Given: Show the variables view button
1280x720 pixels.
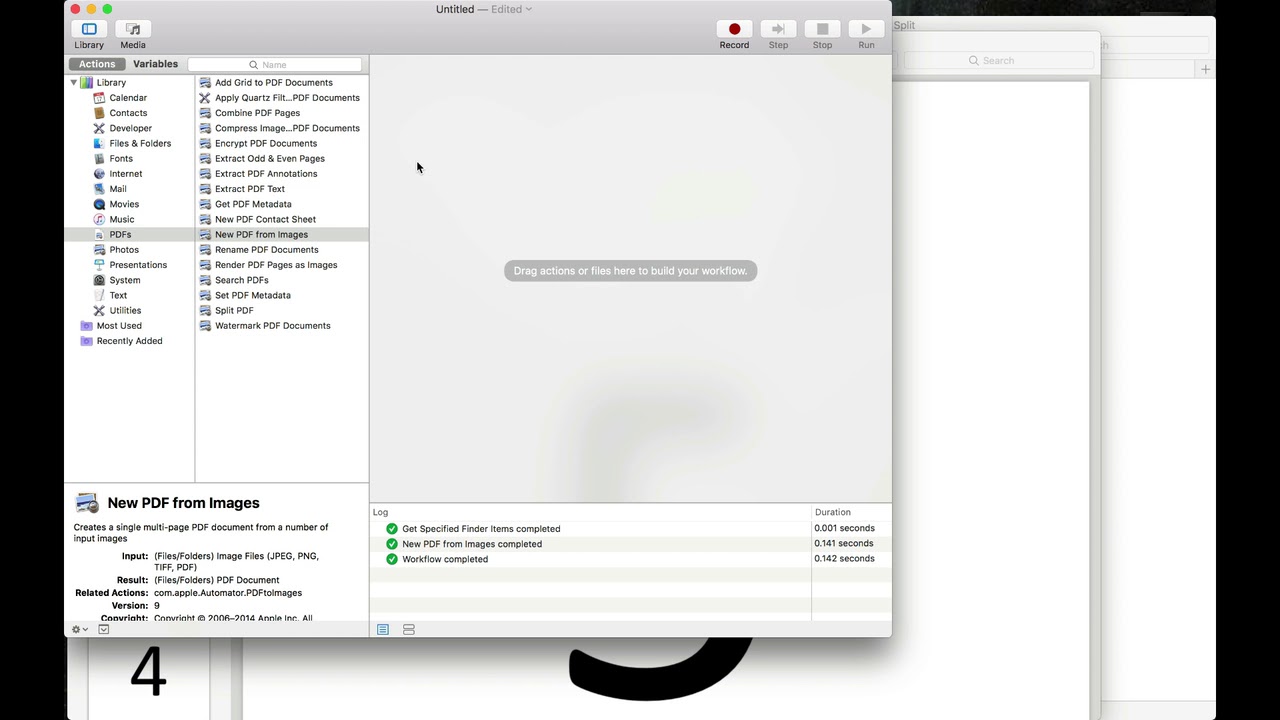Looking at the screenshot, I should 409,630.
